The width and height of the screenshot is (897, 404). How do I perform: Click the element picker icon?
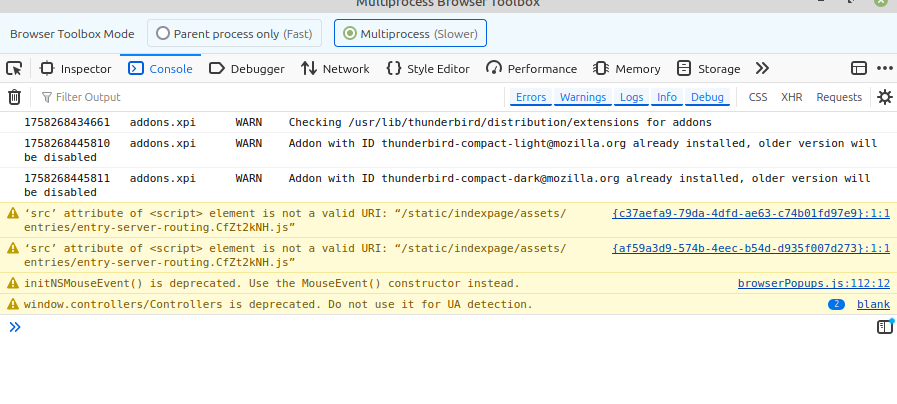click(x=14, y=69)
